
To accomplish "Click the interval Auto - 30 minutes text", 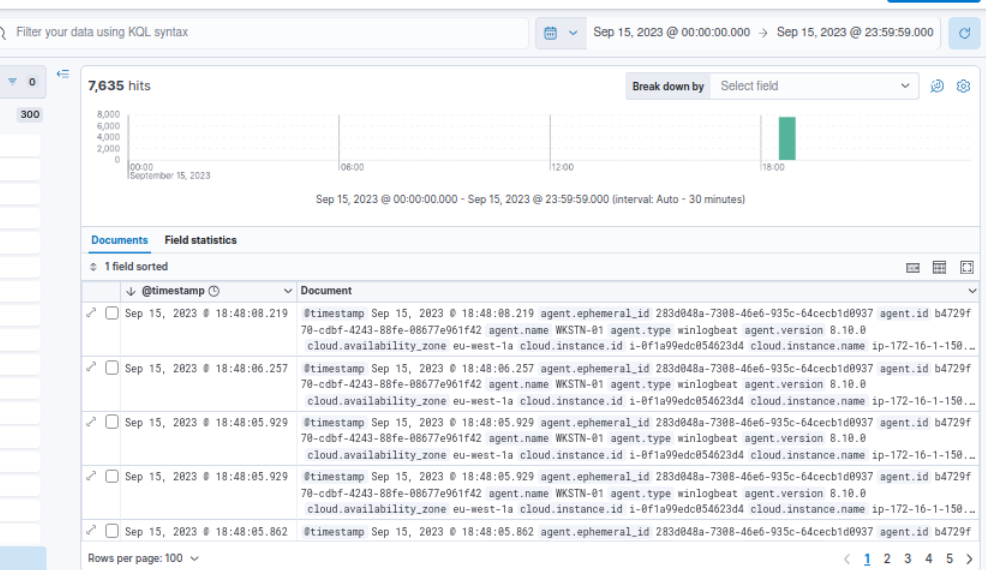I will [678, 199].
